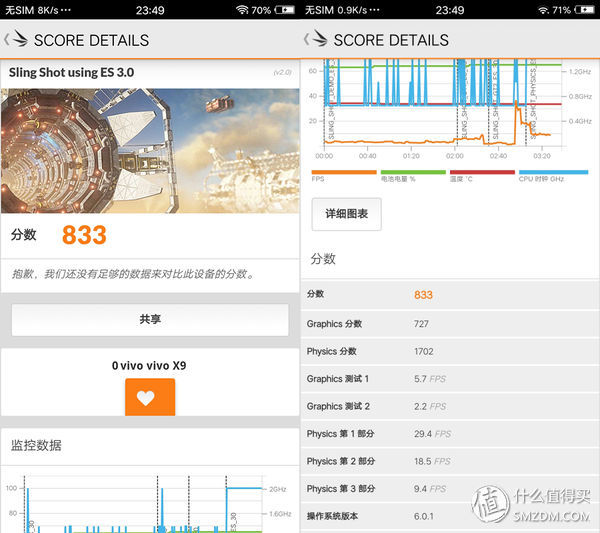Tap the orange heart favorite button

[150, 397]
